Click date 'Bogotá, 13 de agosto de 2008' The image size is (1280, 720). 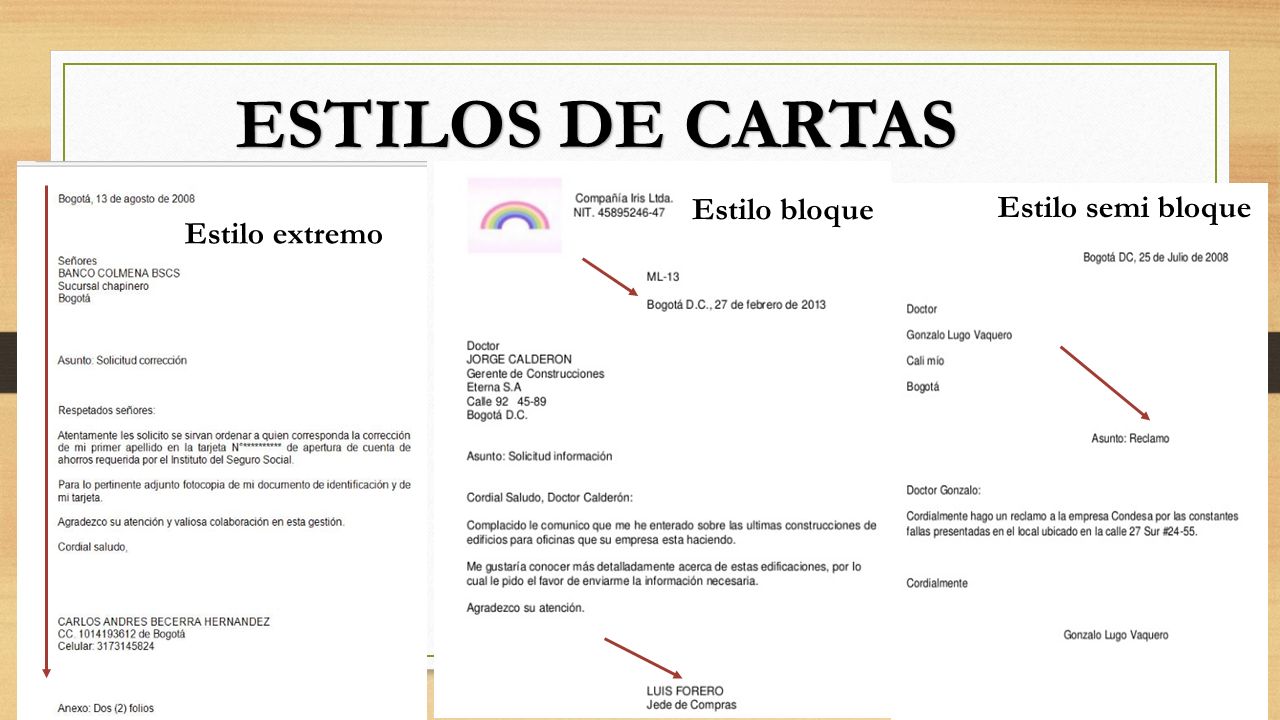pyautogui.click(x=126, y=198)
